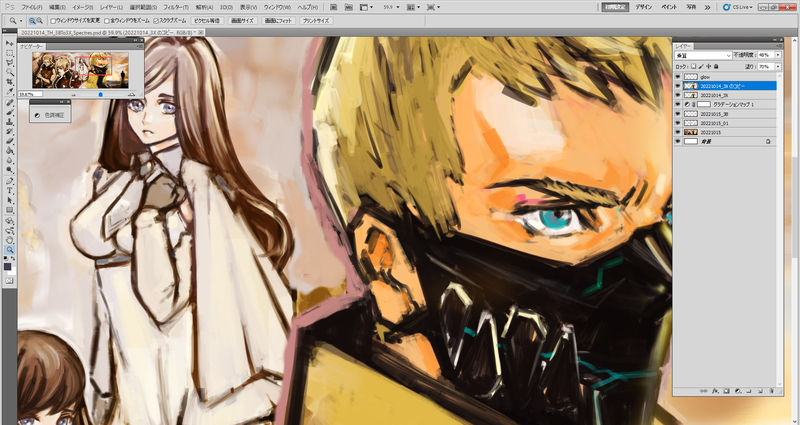Select the Move tool
Viewport: 800px width, 425px height.
(x=10, y=43)
